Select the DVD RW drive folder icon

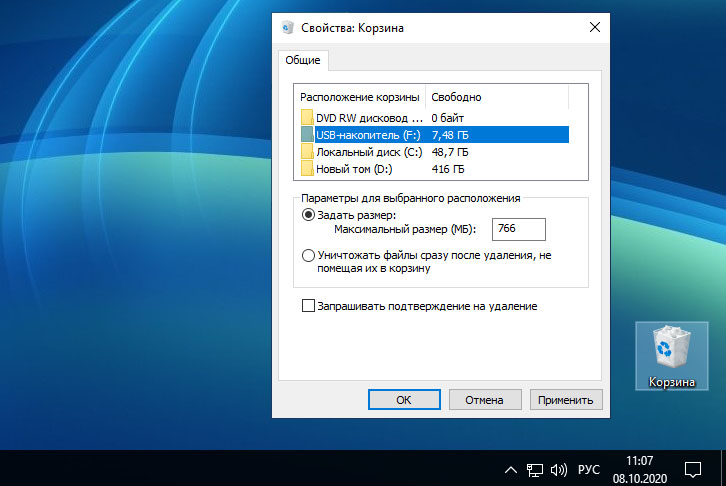[x=307, y=117]
